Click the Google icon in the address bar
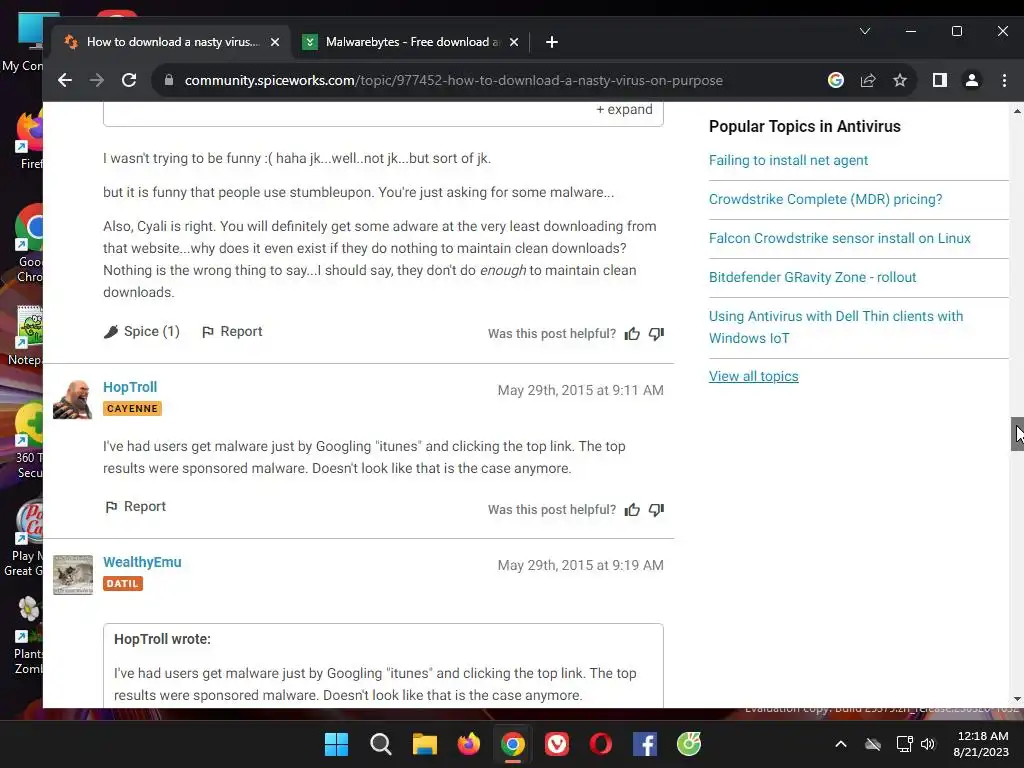The height and width of the screenshot is (768, 1024). point(836,80)
